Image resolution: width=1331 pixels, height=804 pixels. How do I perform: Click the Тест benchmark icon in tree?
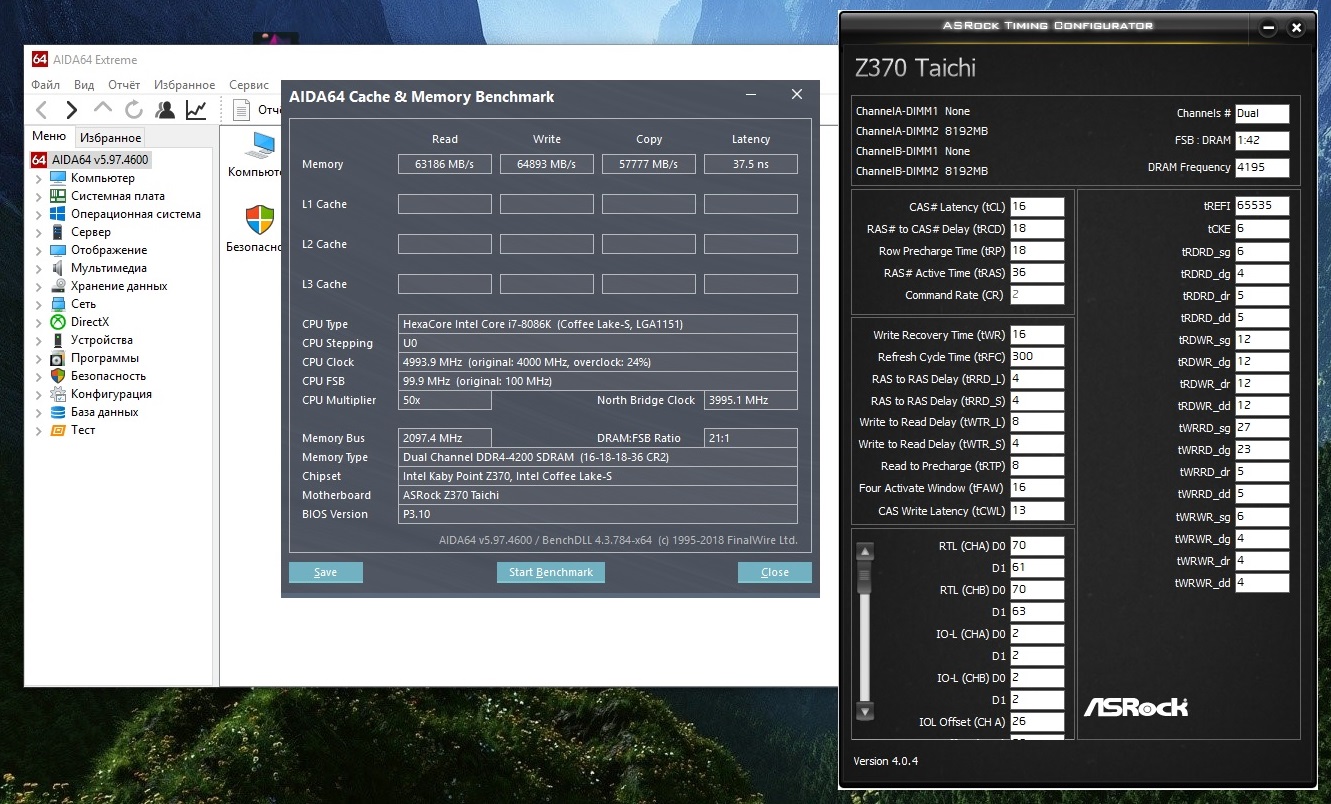[x=58, y=430]
